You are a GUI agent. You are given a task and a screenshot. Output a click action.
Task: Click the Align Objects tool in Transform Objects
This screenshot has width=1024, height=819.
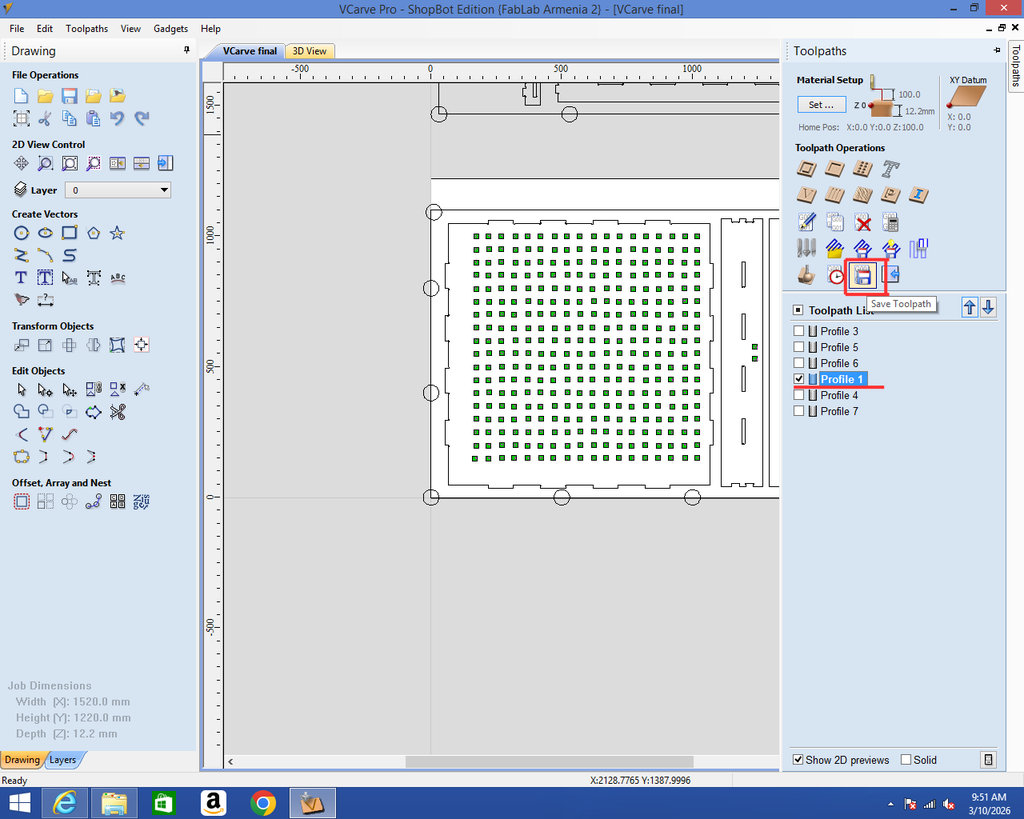coord(141,345)
